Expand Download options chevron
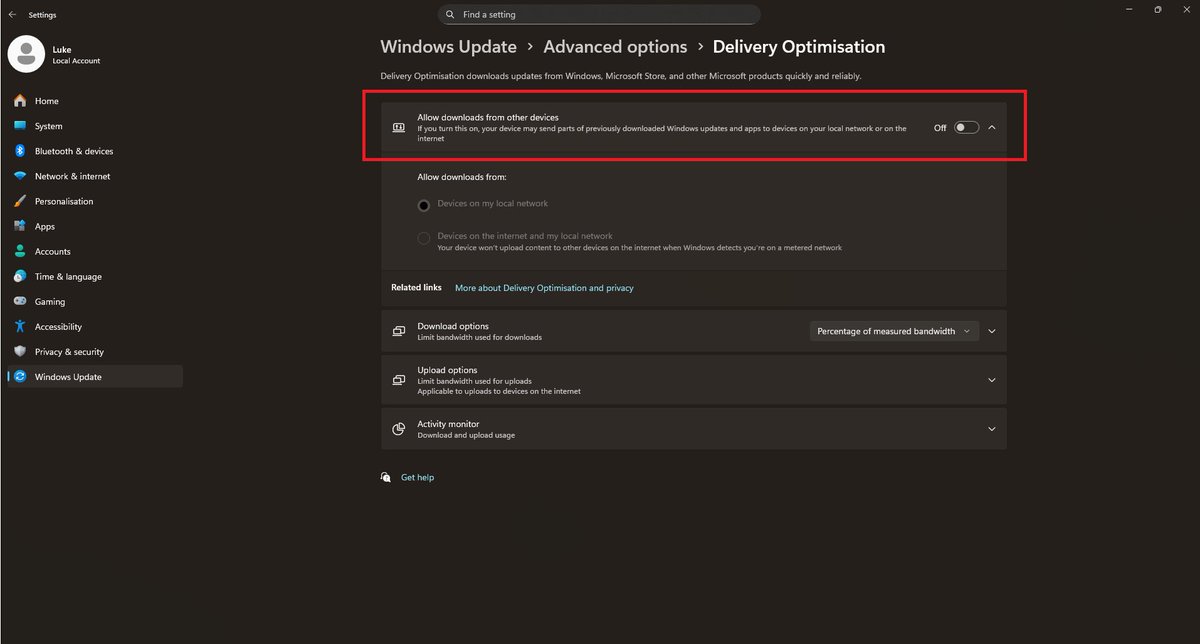Screen dimensions: 1200x644 (992, 331)
